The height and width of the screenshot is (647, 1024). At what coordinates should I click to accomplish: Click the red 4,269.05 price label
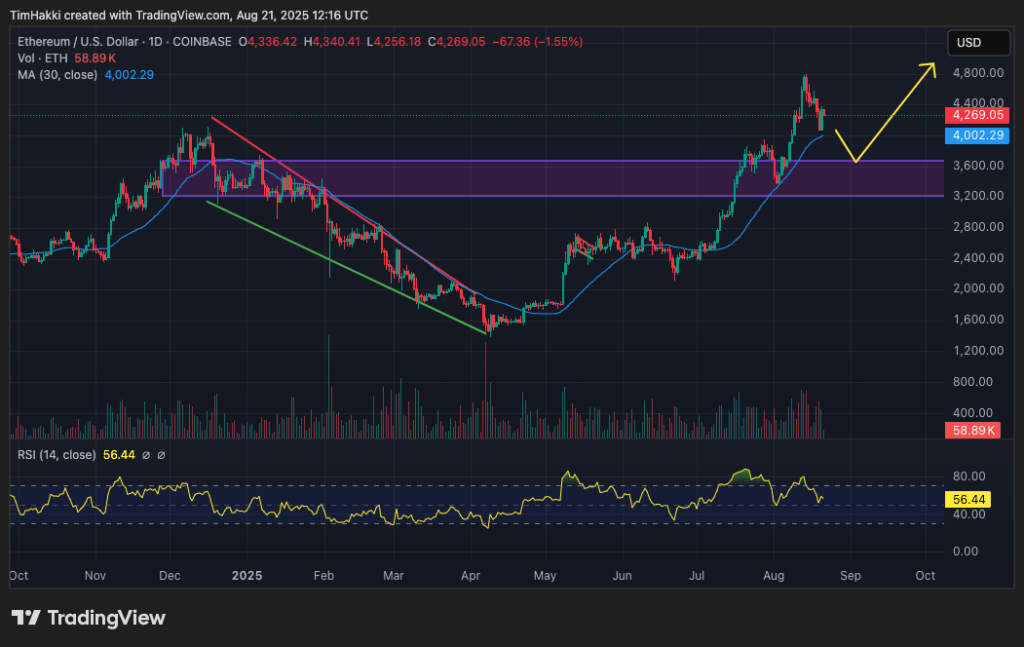point(976,115)
